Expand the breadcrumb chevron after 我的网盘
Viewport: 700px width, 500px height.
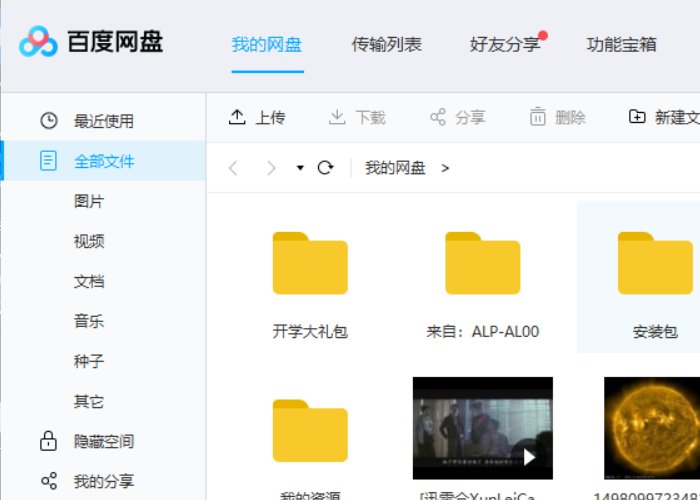[445, 168]
